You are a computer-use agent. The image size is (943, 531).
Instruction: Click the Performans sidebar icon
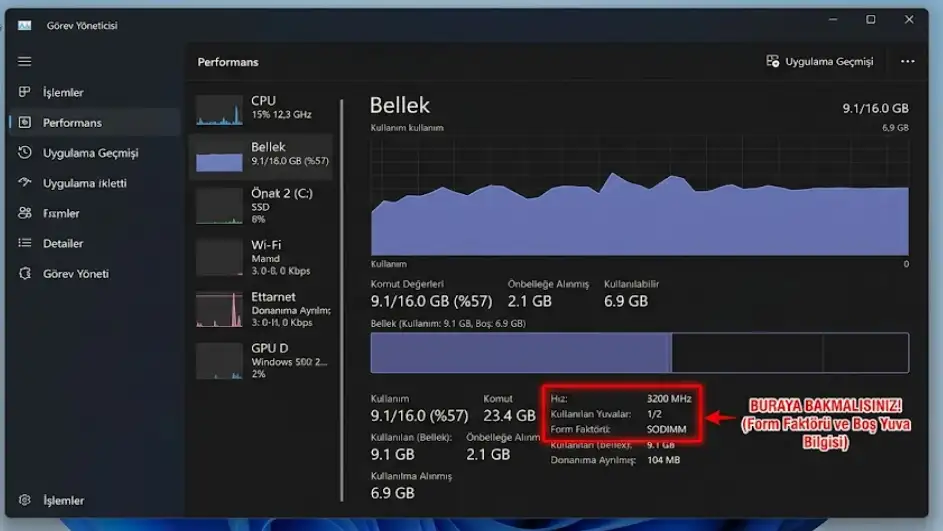pos(25,122)
